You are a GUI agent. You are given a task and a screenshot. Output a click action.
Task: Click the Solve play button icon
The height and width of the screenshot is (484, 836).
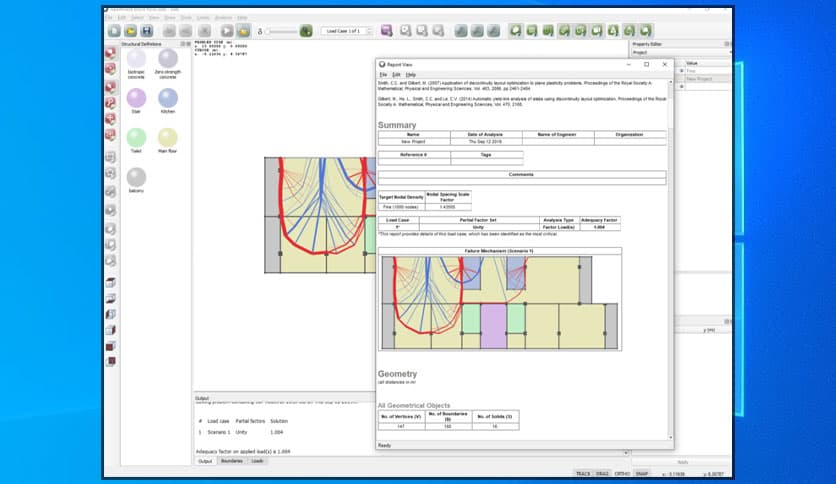(227, 31)
